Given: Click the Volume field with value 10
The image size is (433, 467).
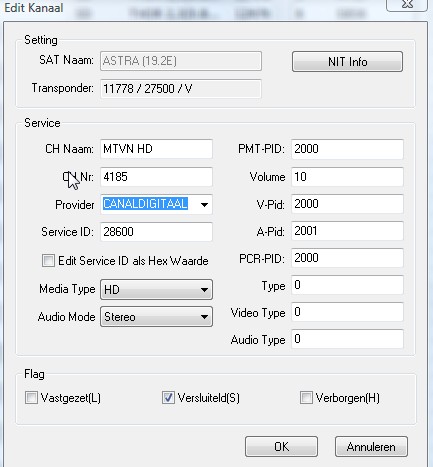Looking at the screenshot, I should [347, 177].
